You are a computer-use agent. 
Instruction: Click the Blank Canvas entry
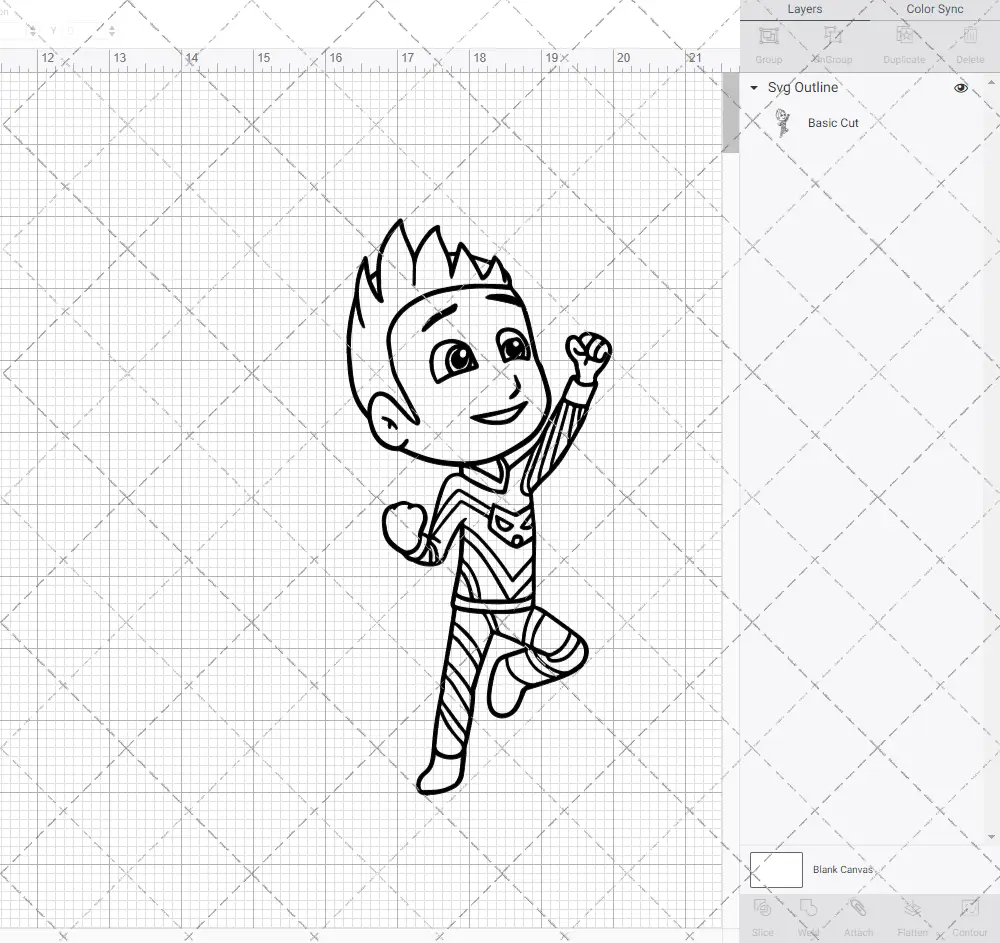point(843,869)
